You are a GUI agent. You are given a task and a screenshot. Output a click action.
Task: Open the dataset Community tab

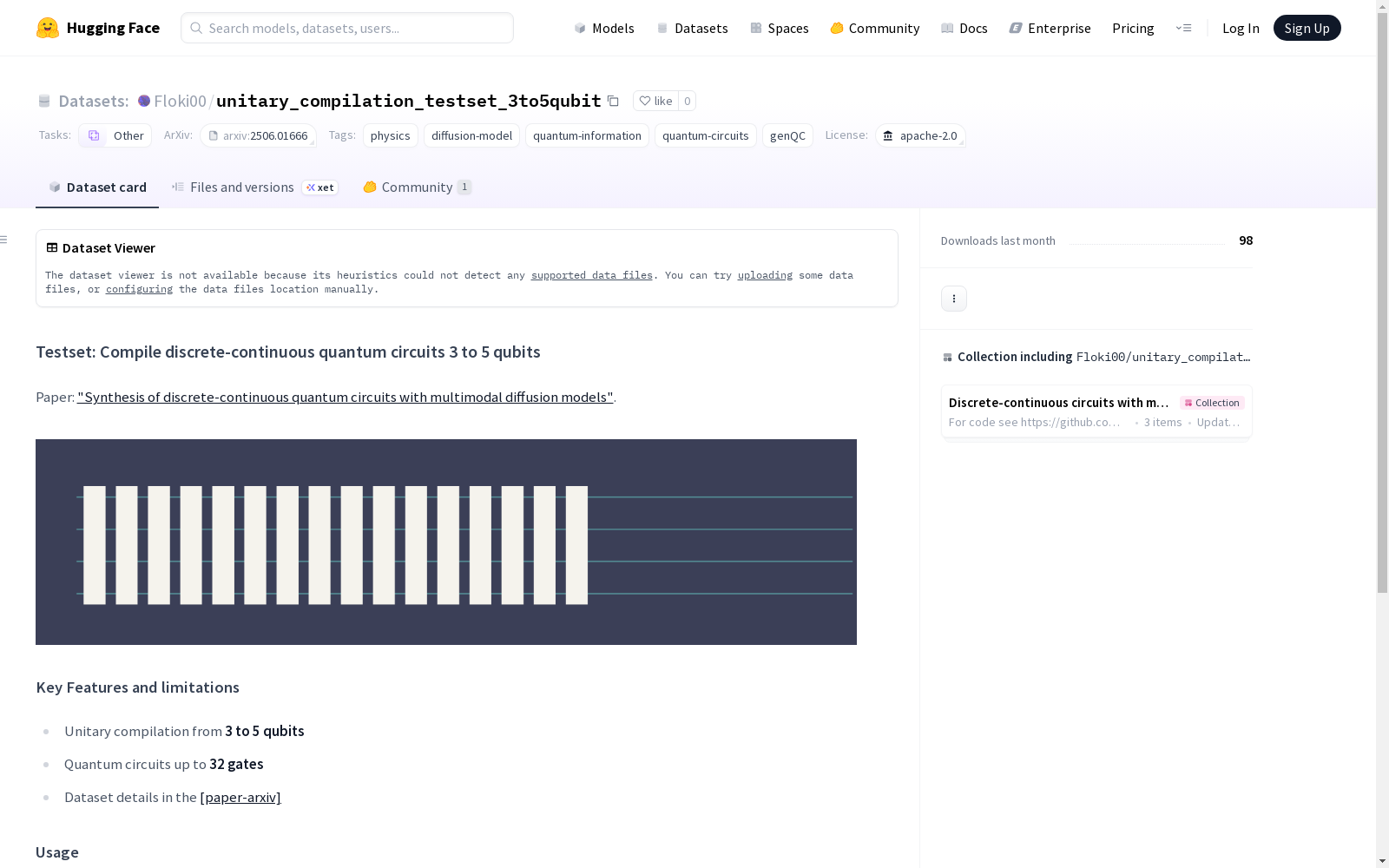click(x=417, y=187)
